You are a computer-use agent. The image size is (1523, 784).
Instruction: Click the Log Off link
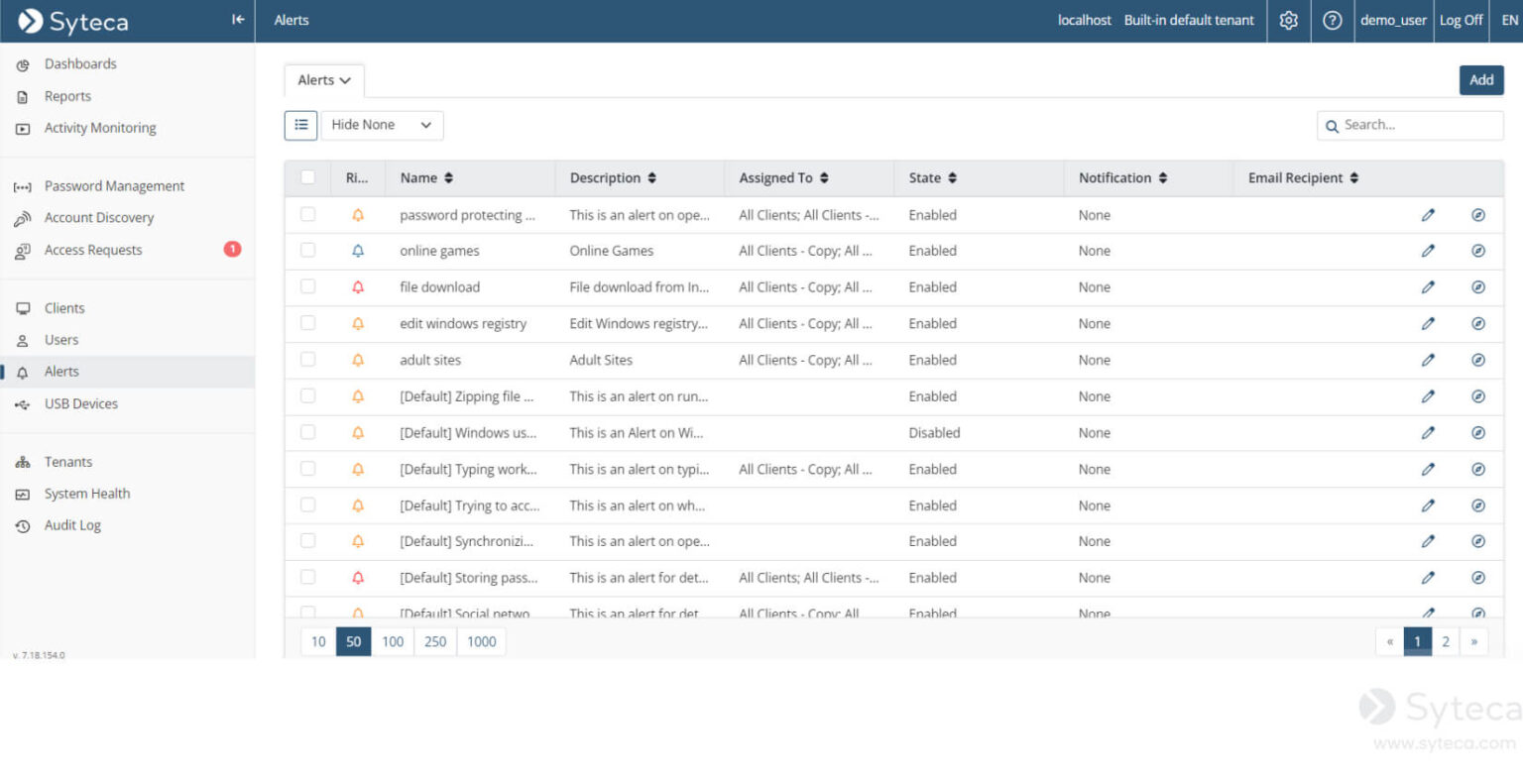[1461, 20]
